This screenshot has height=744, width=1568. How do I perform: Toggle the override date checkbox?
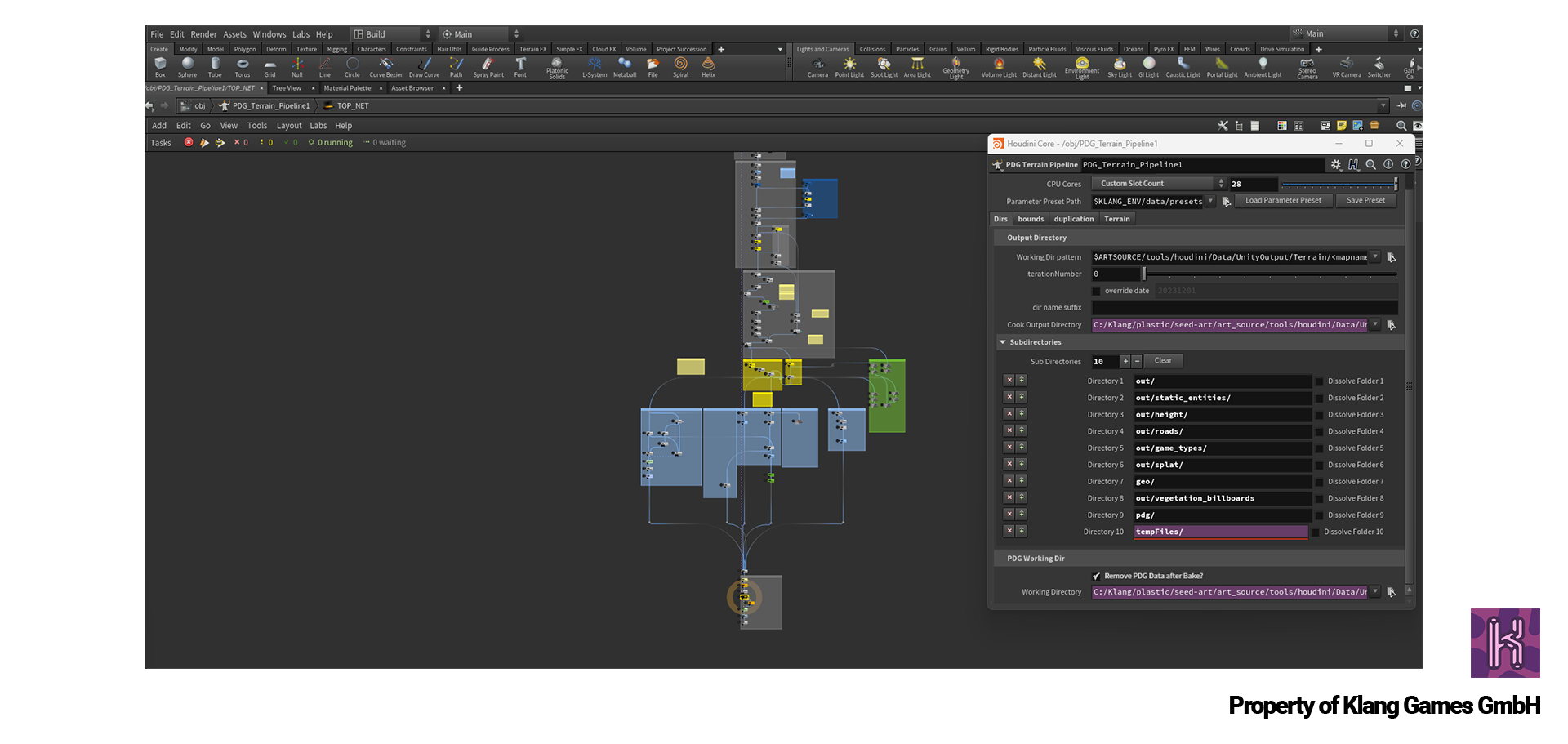pyautogui.click(x=1097, y=292)
